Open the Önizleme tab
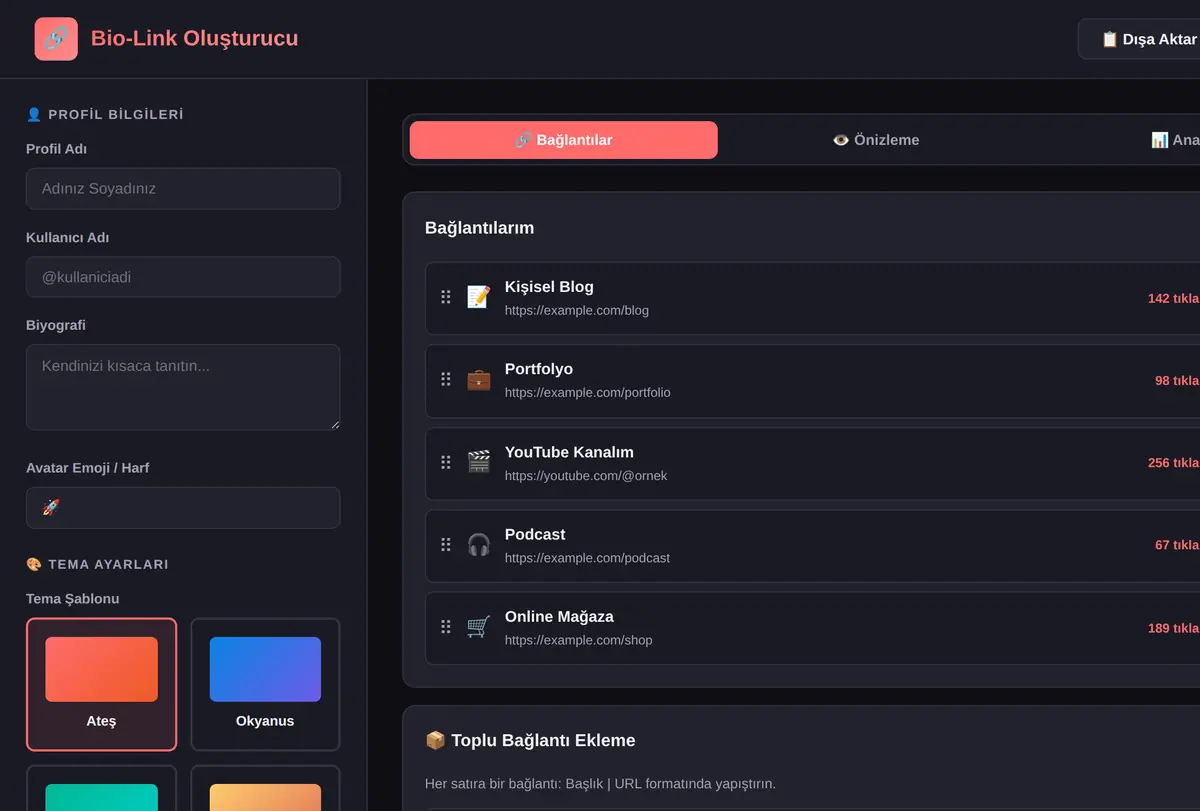The image size is (1200, 811). tap(876, 140)
